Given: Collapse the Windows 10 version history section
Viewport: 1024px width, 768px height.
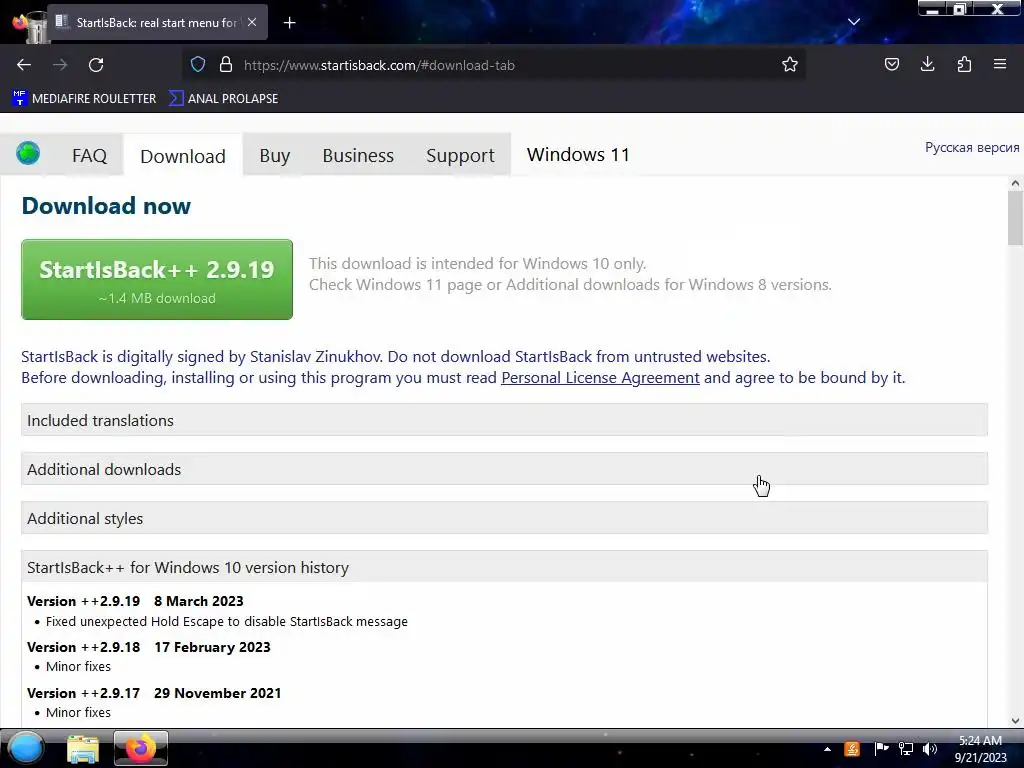Looking at the screenshot, I should pyautogui.click(x=504, y=567).
